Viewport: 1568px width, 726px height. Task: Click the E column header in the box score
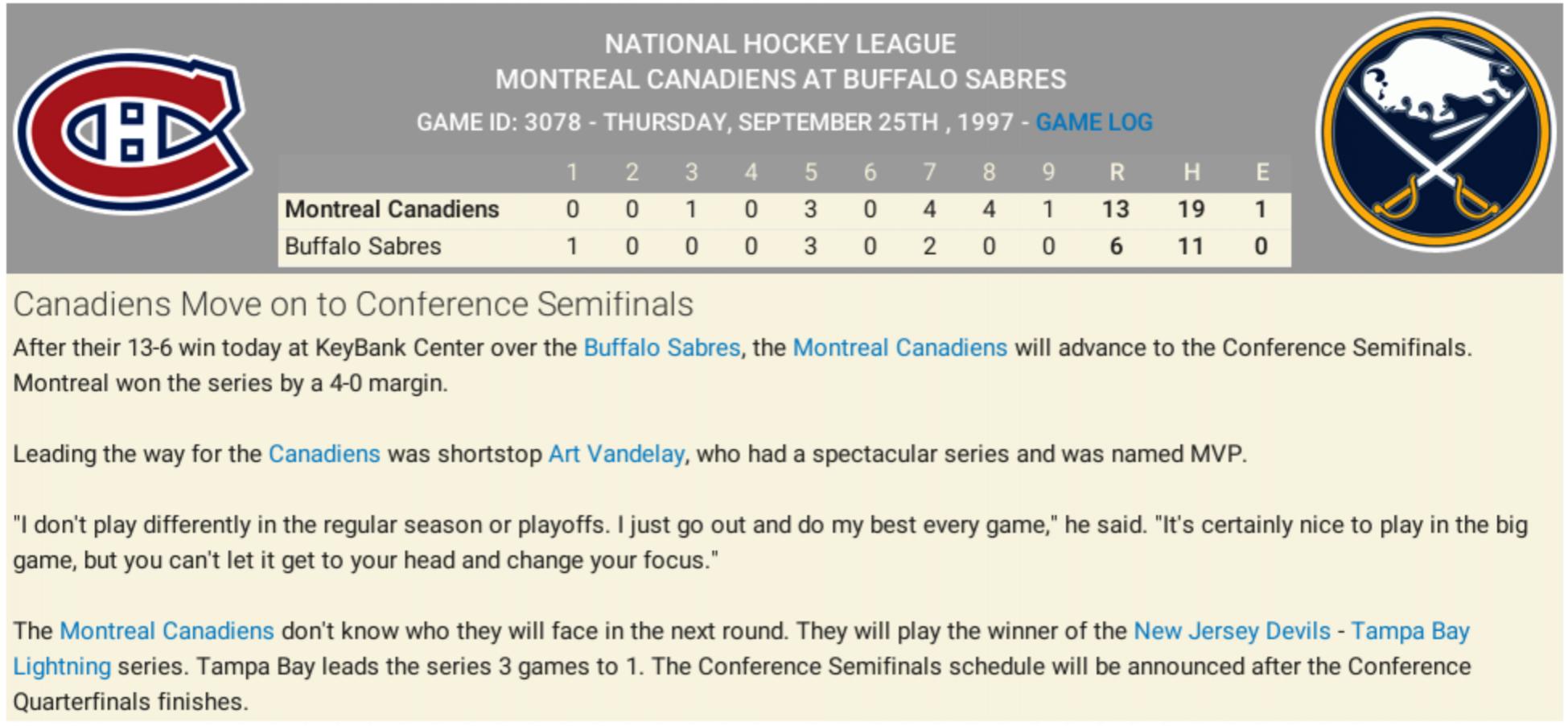pos(1261,172)
